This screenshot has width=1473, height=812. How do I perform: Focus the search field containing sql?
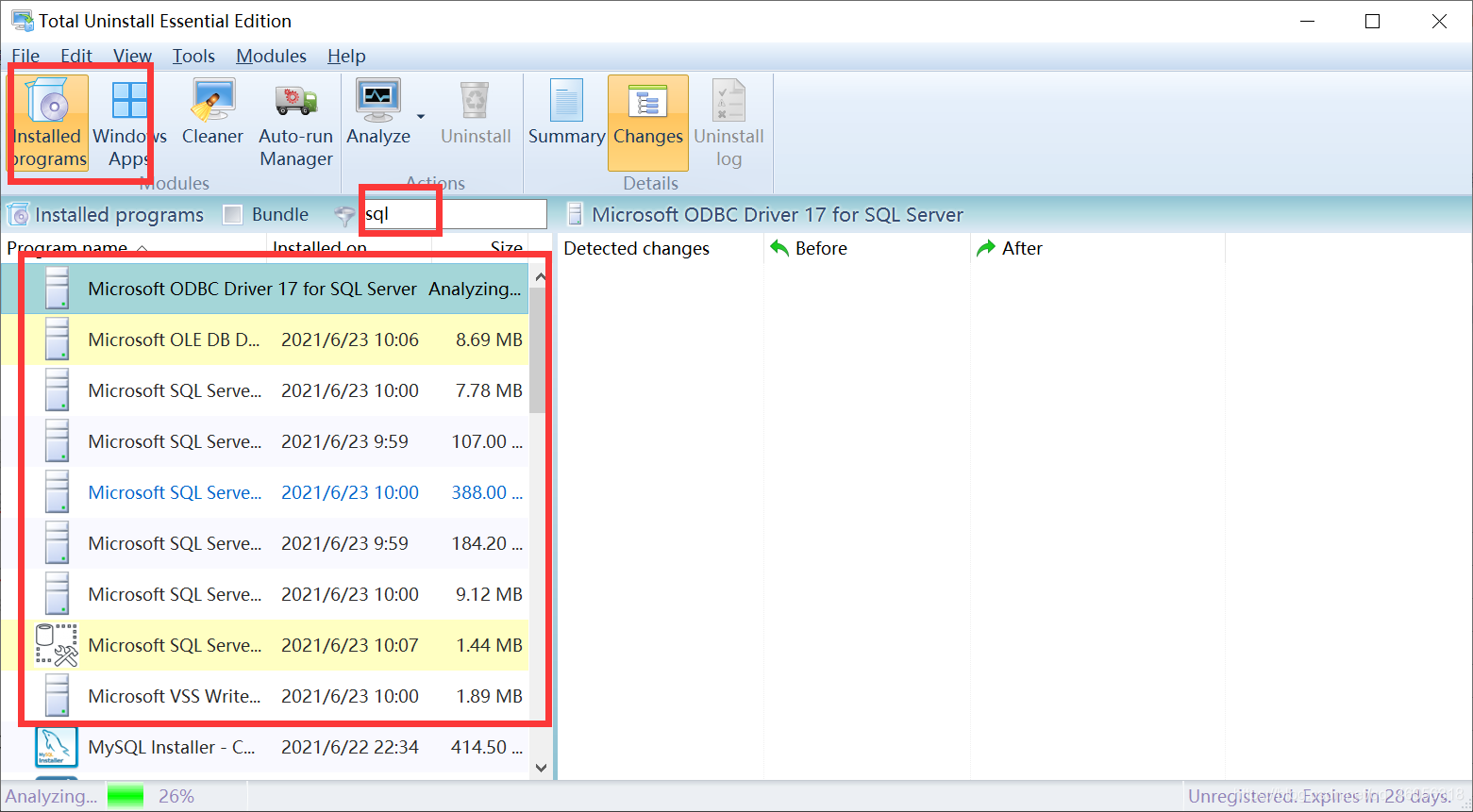(x=454, y=214)
